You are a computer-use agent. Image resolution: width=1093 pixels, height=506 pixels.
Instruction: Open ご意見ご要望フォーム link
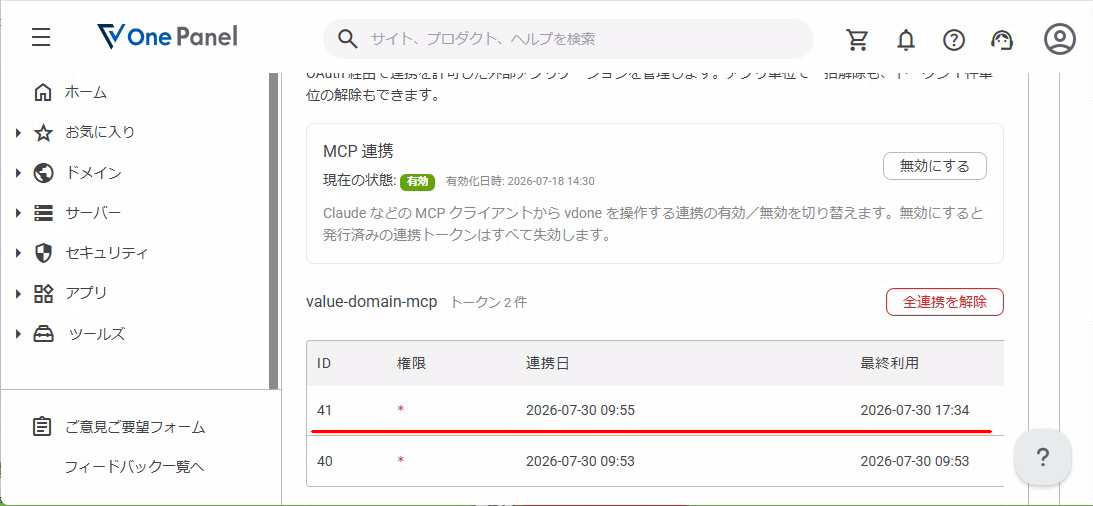pyautogui.click(x=135, y=427)
